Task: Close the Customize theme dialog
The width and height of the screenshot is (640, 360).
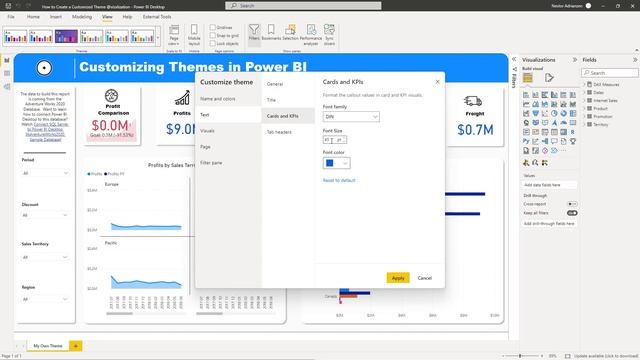Action: [438, 82]
